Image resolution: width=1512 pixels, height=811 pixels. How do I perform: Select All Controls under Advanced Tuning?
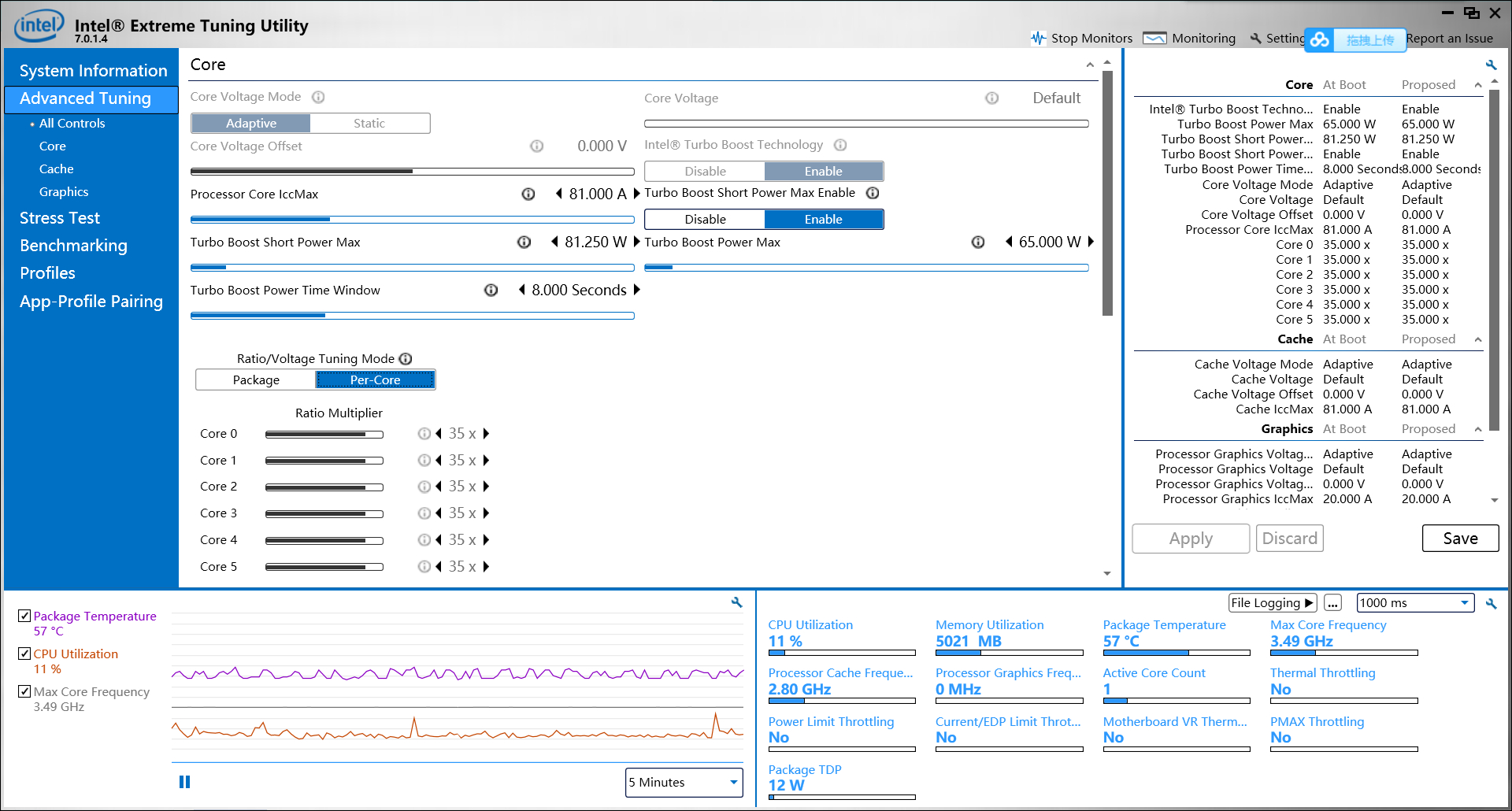[x=72, y=123]
